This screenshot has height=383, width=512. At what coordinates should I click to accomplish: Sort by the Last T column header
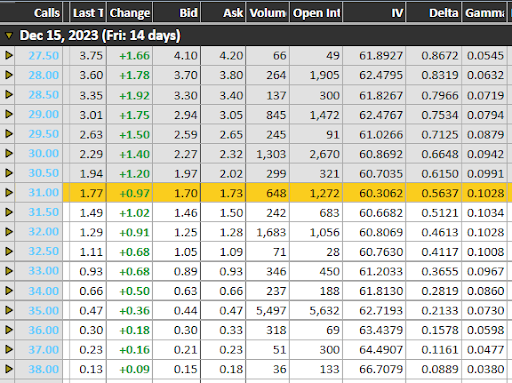click(x=88, y=13)
